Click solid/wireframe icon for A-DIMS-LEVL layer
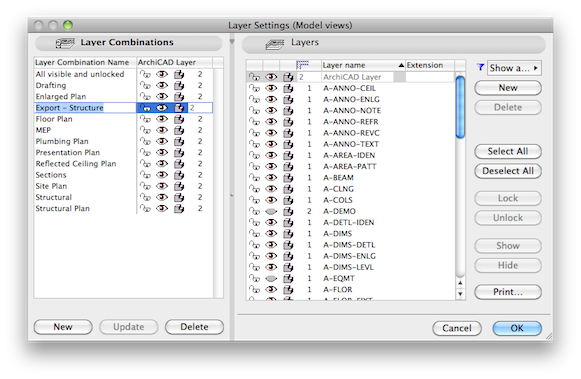 click(x=288, y=267)
